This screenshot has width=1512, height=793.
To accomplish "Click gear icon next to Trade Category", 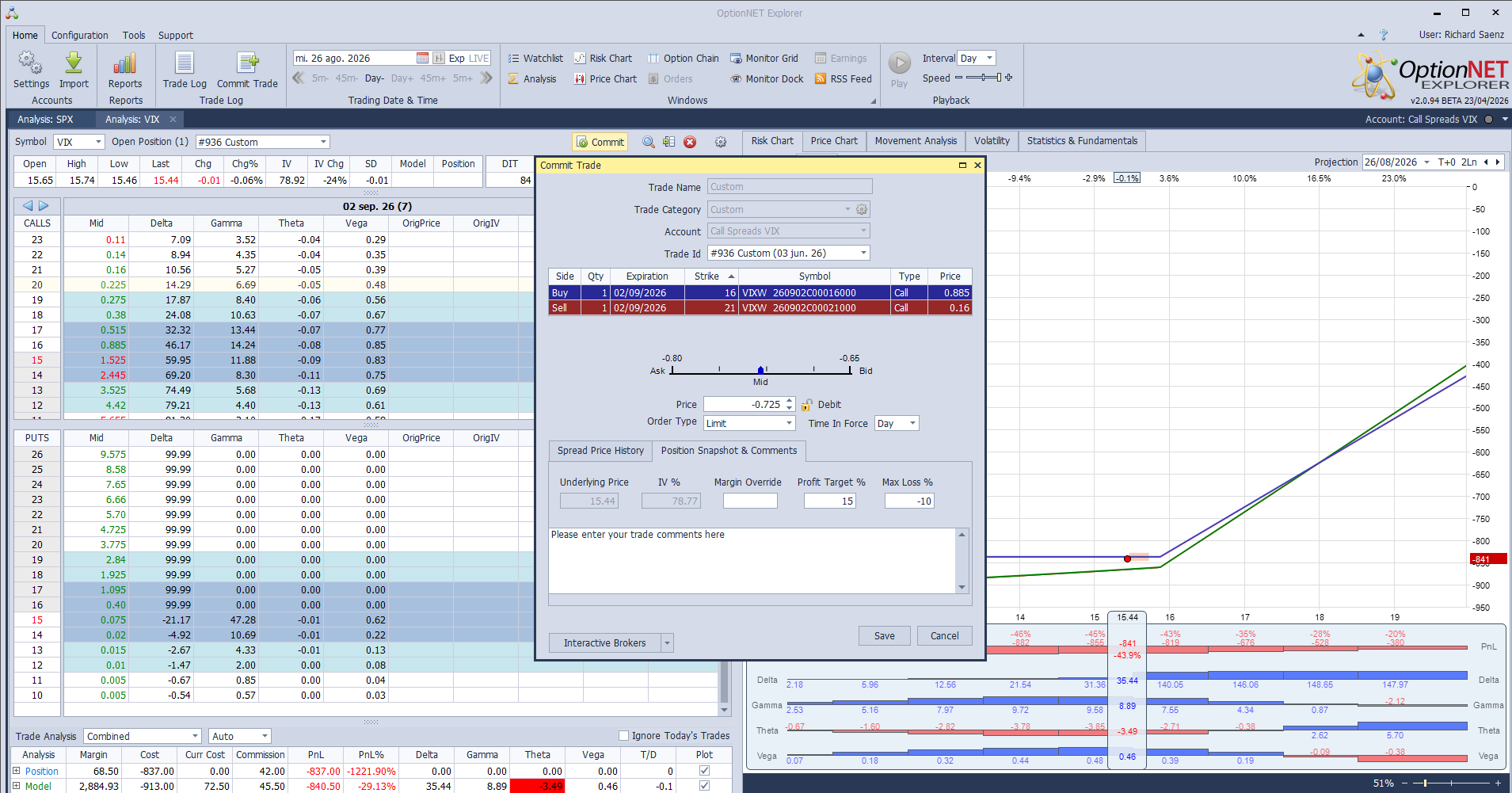I will coord(862,209).
